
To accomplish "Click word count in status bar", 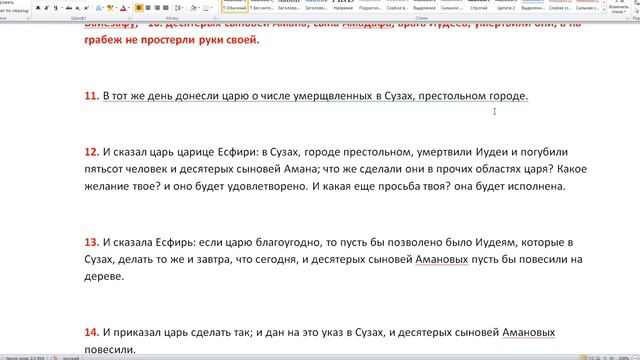I will [x=24, y=358].
